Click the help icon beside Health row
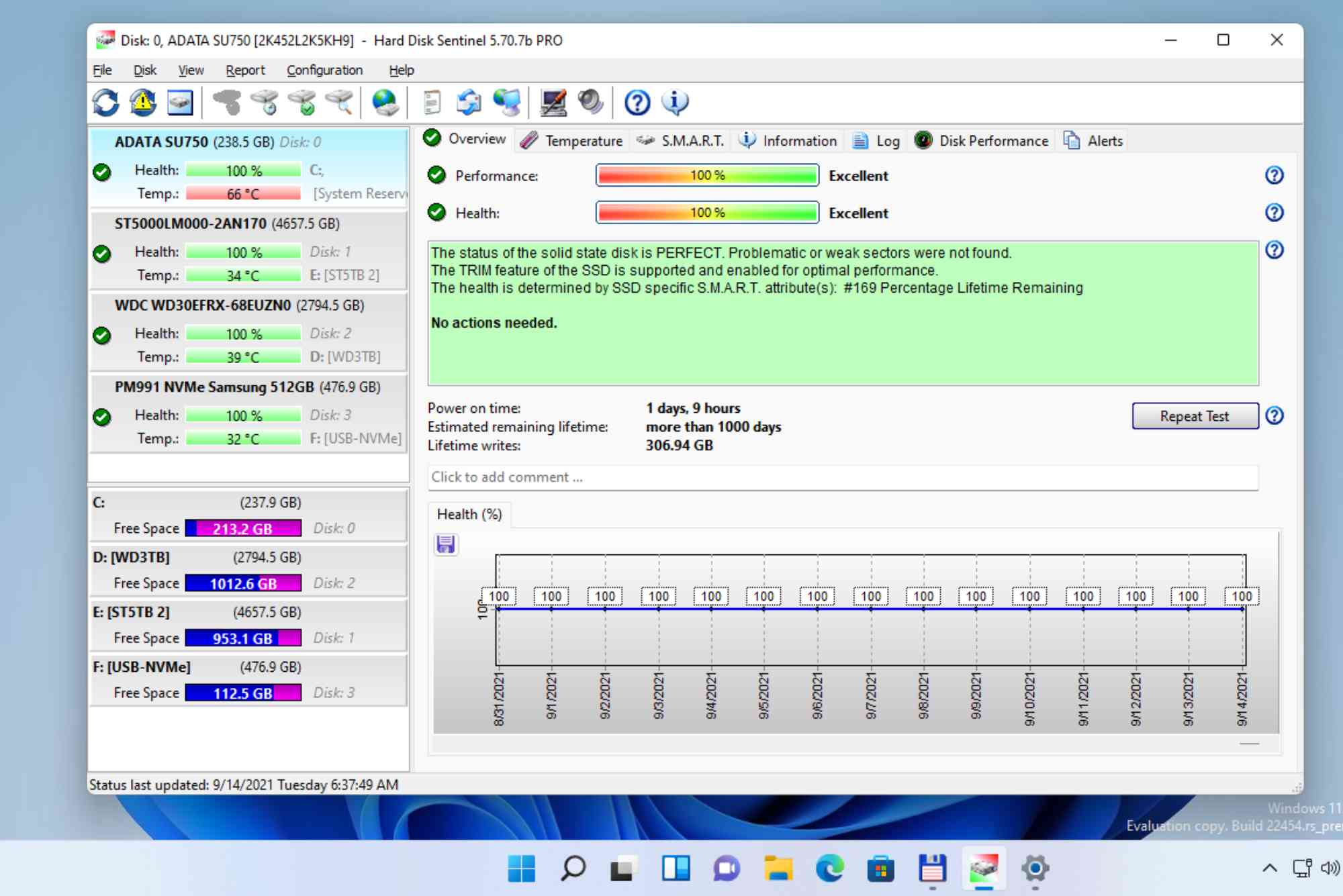The image size is (1343, 896). click(1274, 213)
